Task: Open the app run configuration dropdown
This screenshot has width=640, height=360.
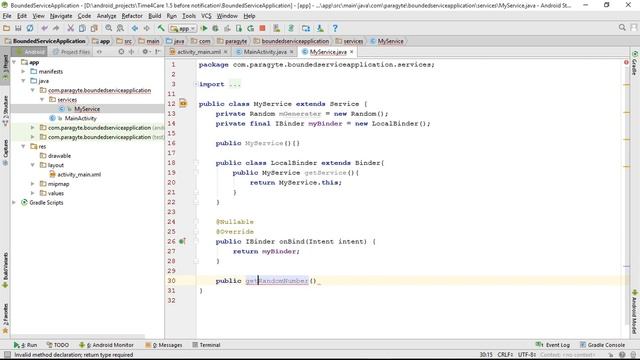Action: [182, 29]
